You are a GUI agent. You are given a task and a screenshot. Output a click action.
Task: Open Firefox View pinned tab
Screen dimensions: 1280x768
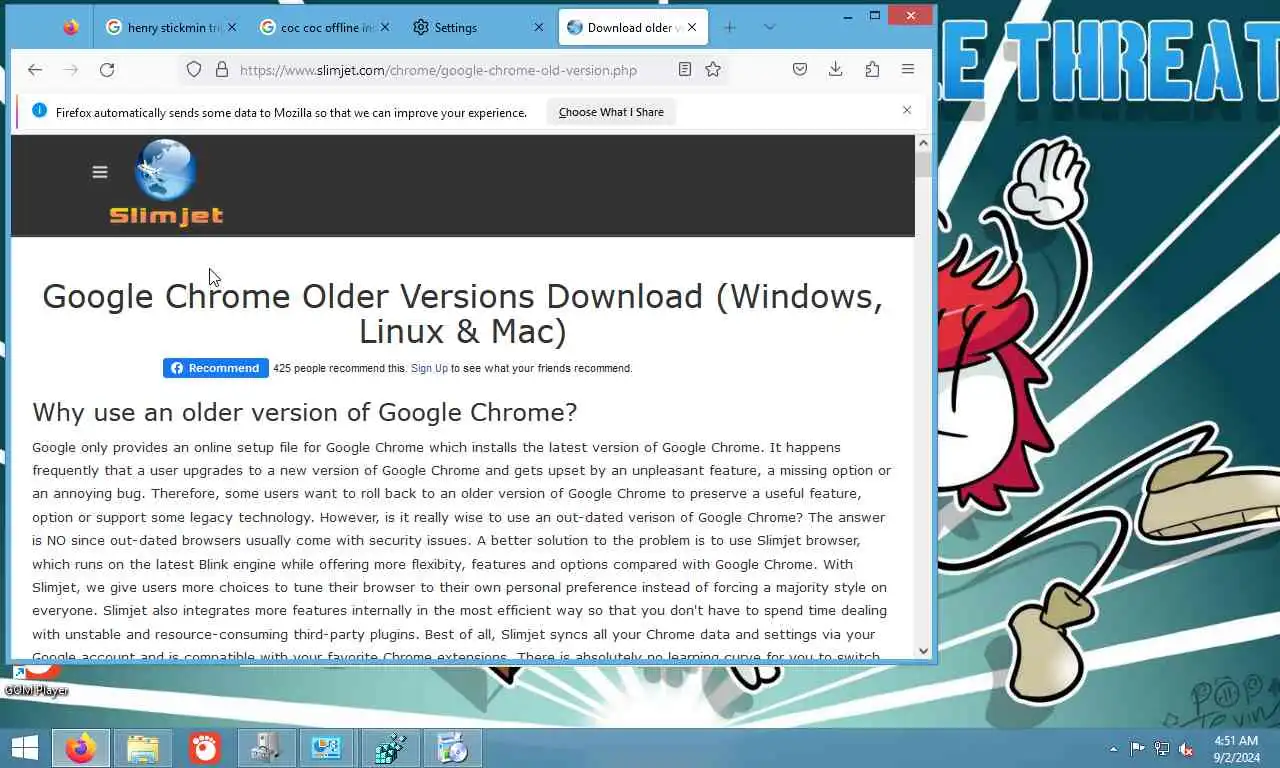coord(71,27)
